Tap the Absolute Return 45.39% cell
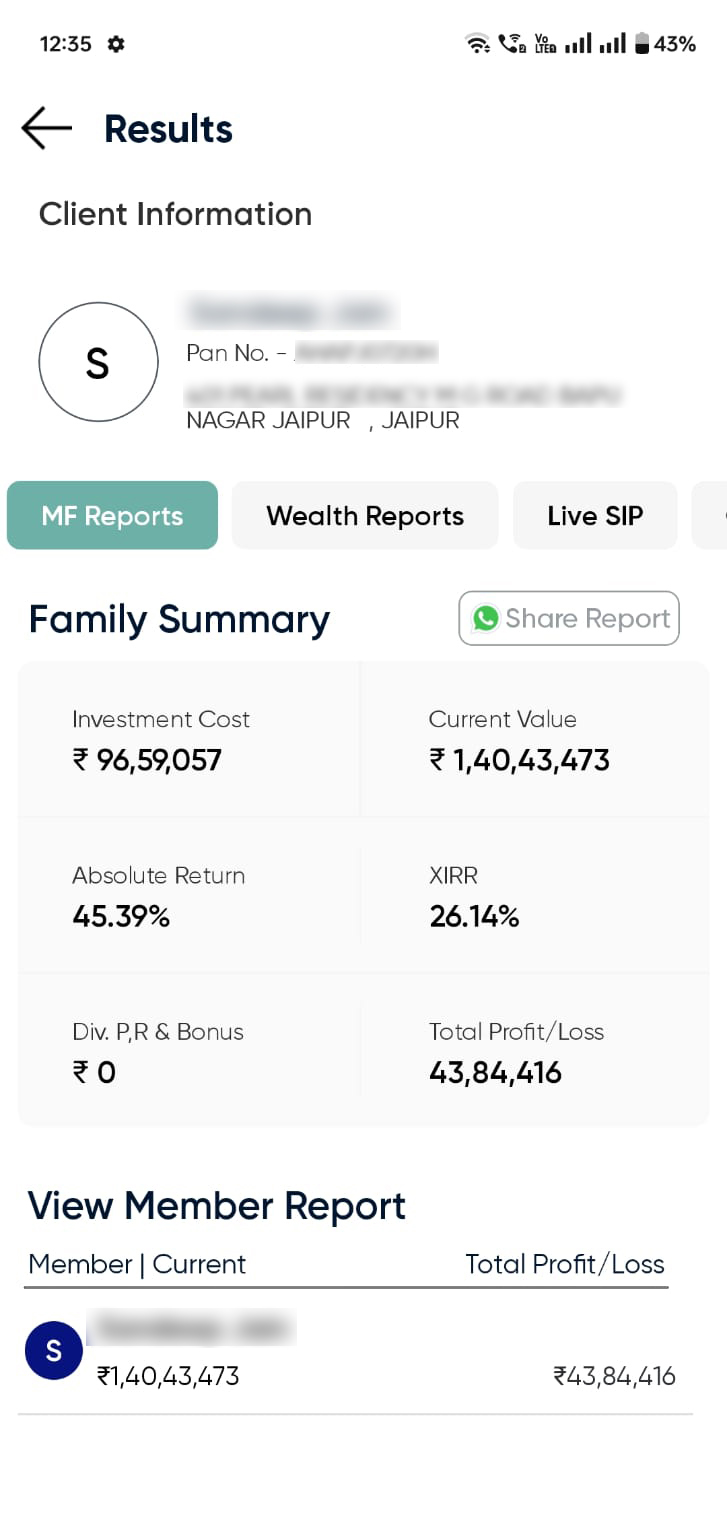This screenshot has width=727, height=1524. click(x=188, y=897)
